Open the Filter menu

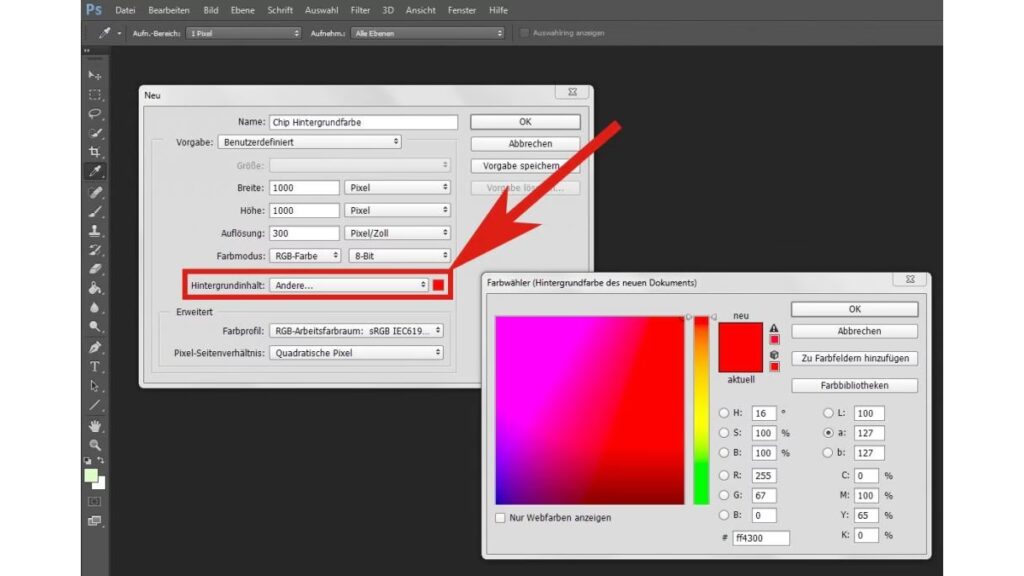coord(360,10)
